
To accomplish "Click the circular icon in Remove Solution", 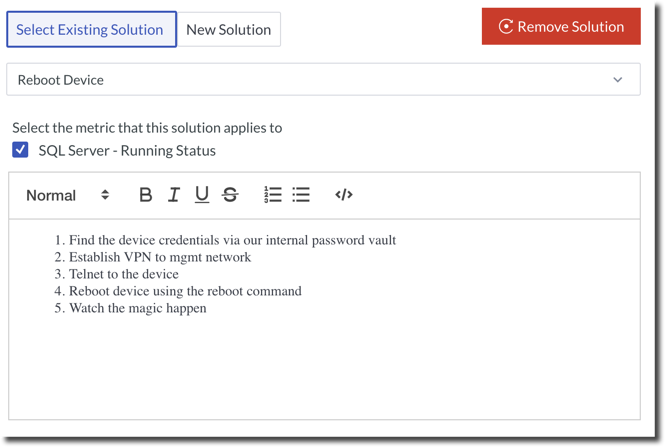I will click(506, 27).
